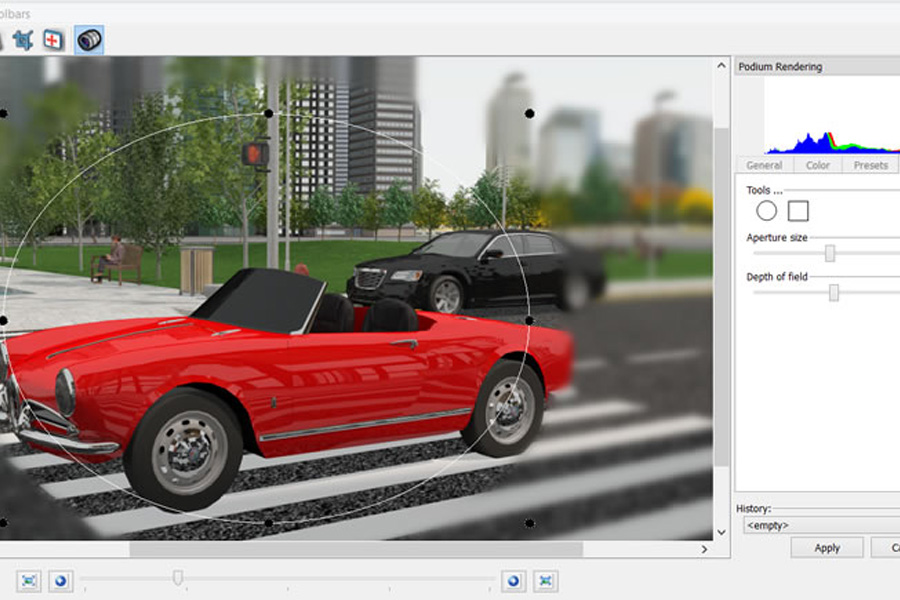Viewport: 900px width, 600px height.
Task: Choose the rectangular focus region tool
Action: [798, 211]
